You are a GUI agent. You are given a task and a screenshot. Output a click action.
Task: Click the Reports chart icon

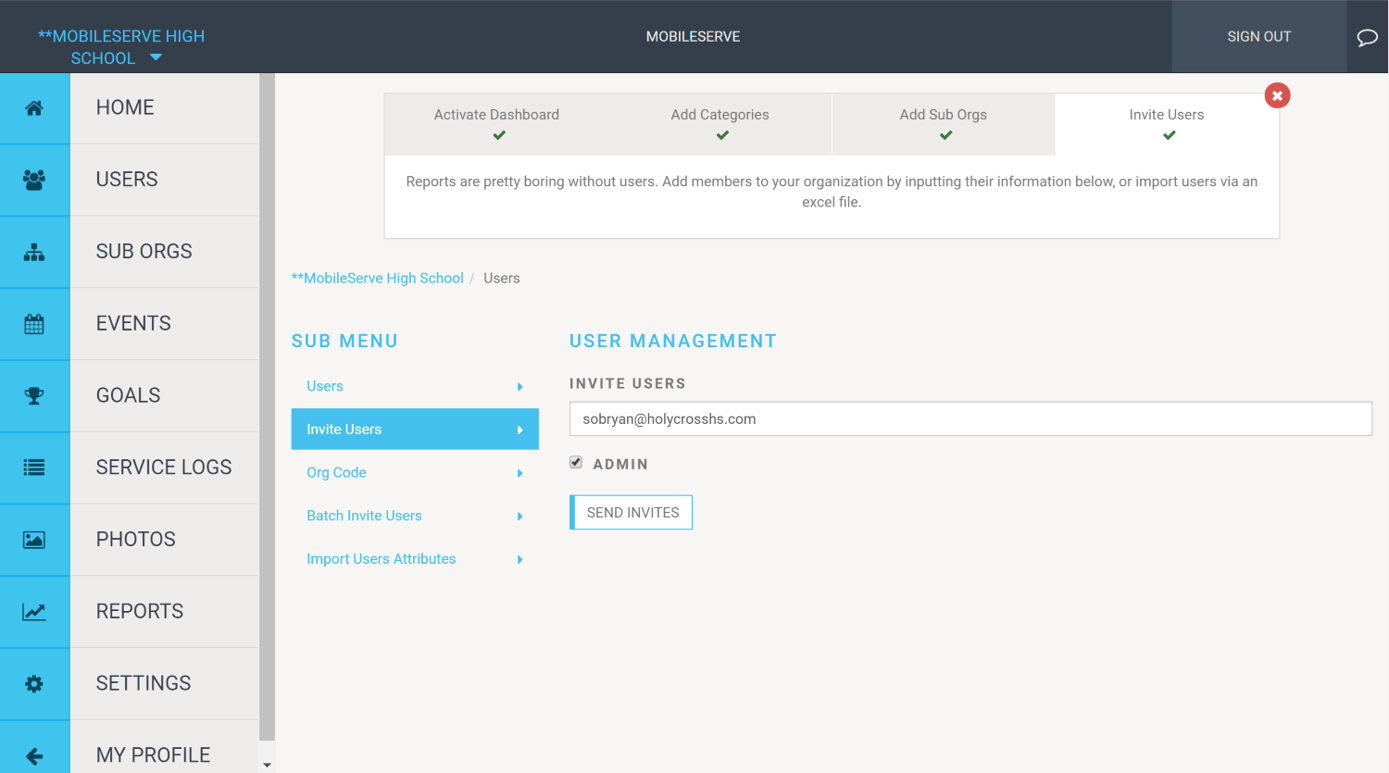tap(34, 612)
